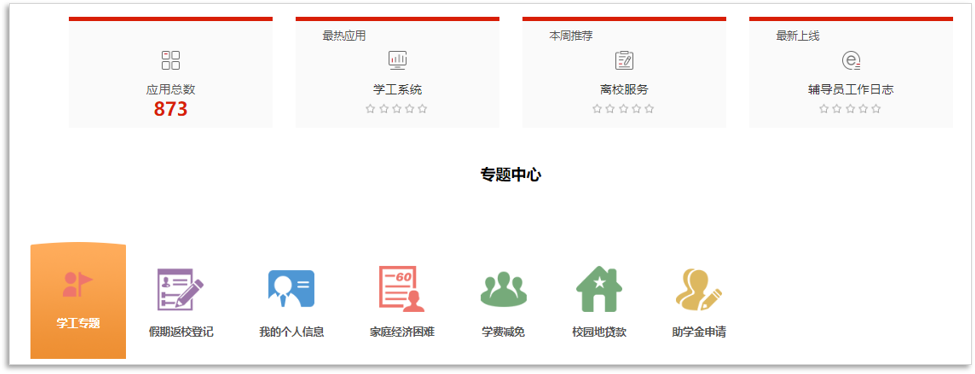
Task: Open the 家庭经济困难 document icon
Action: [402, 289]
